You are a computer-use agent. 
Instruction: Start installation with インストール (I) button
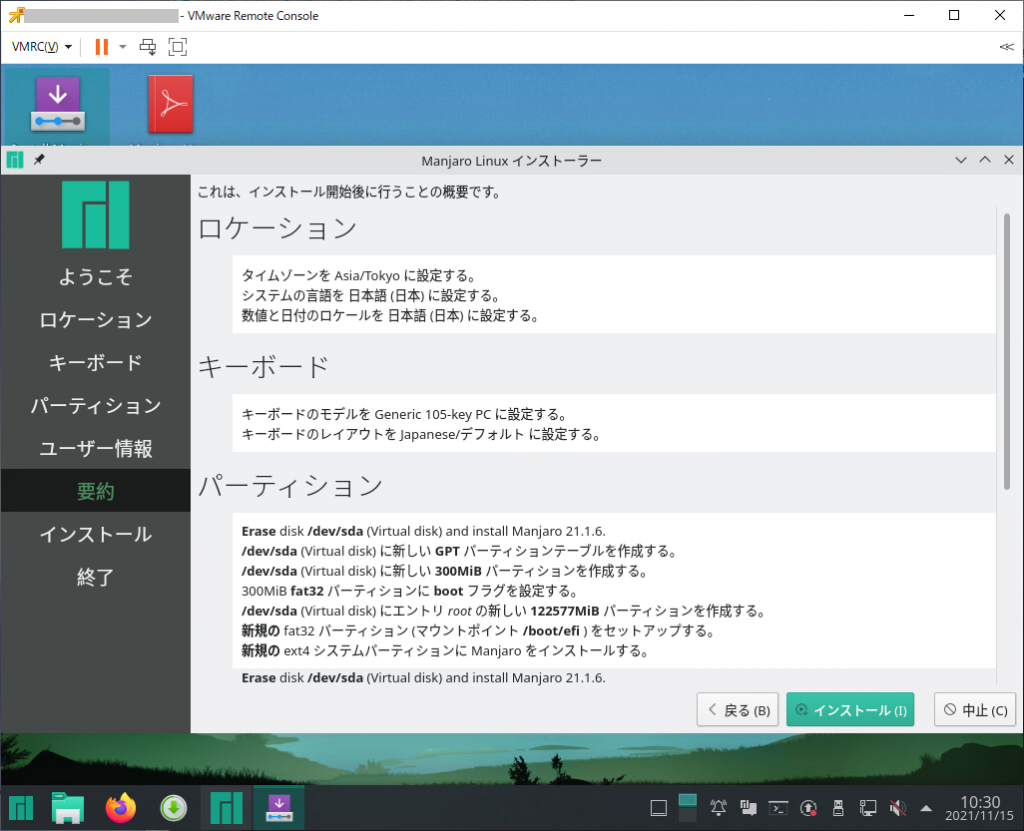click(850, 710)
